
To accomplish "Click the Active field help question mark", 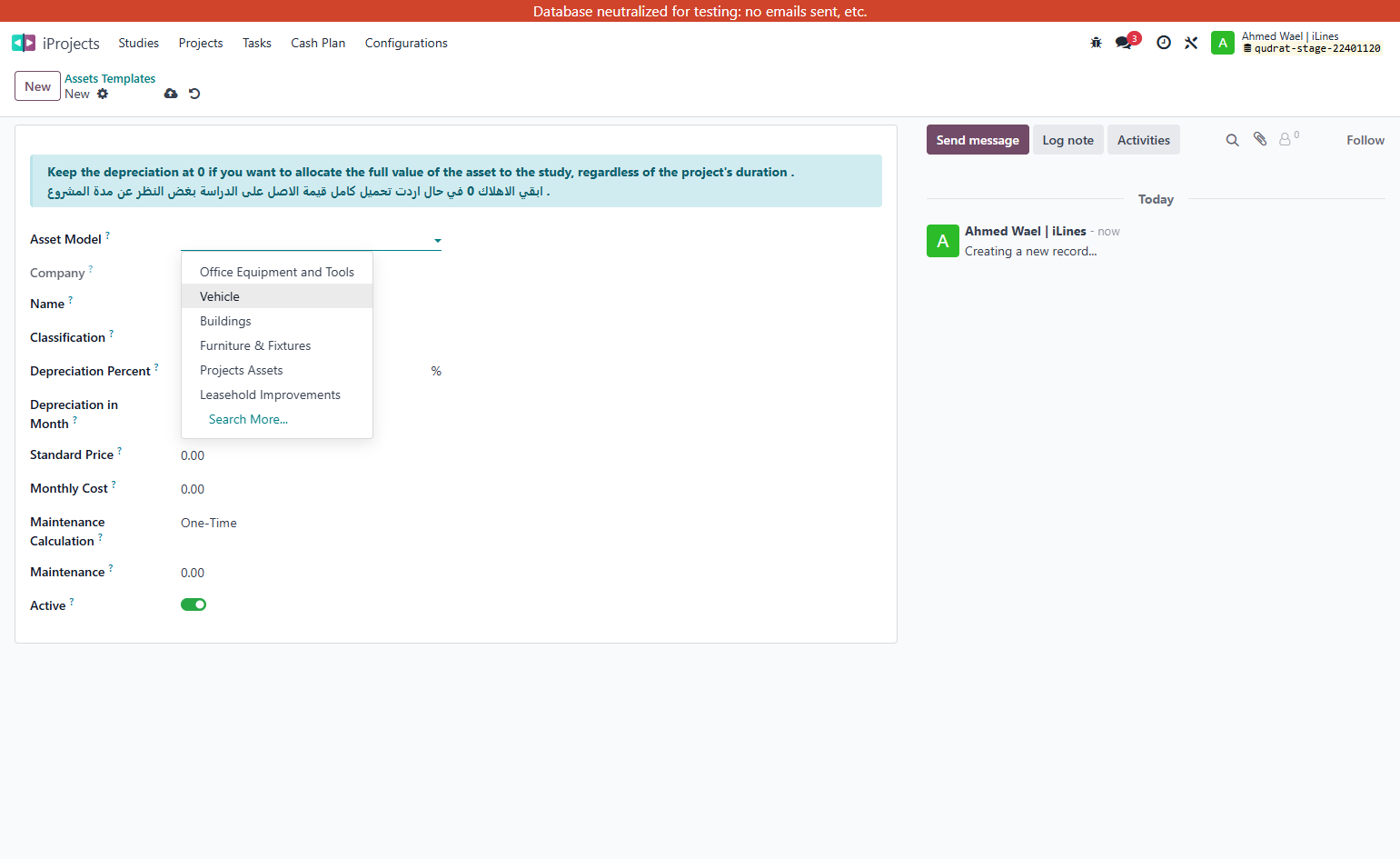I will tap(72, 602).
